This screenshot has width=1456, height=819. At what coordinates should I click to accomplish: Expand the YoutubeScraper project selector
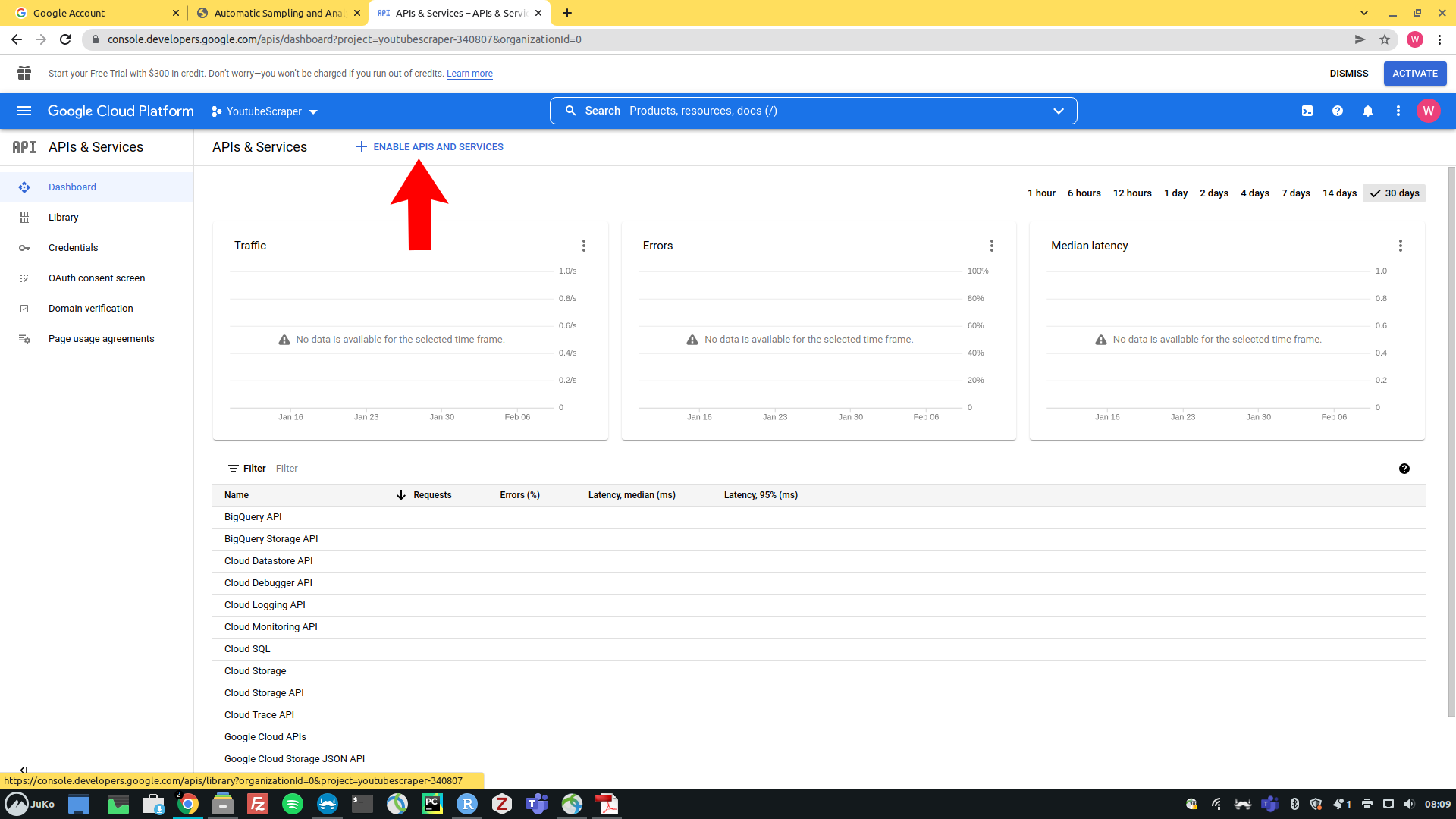click(x=264, y=111)
